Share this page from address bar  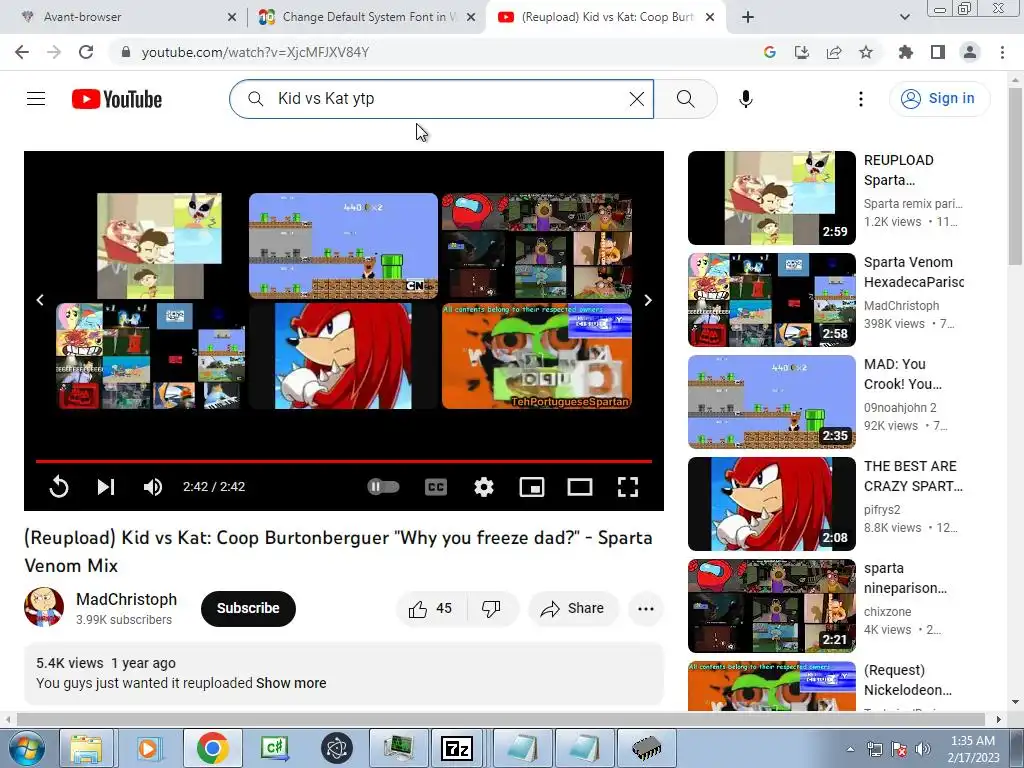point(834,52)
